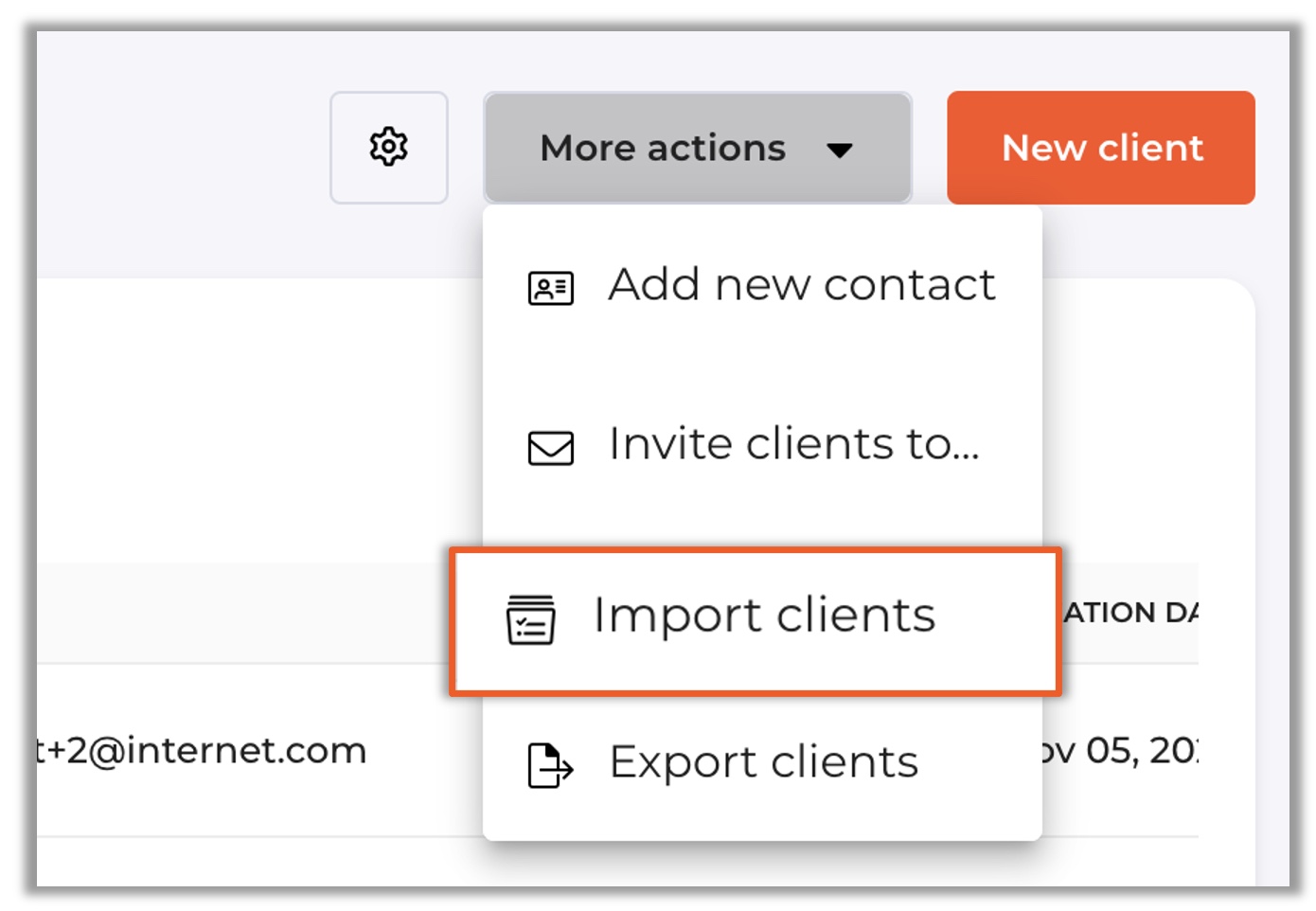Click the New client button
The height and width of the screenshot is (911, 1316).
tap(1101, 148)
